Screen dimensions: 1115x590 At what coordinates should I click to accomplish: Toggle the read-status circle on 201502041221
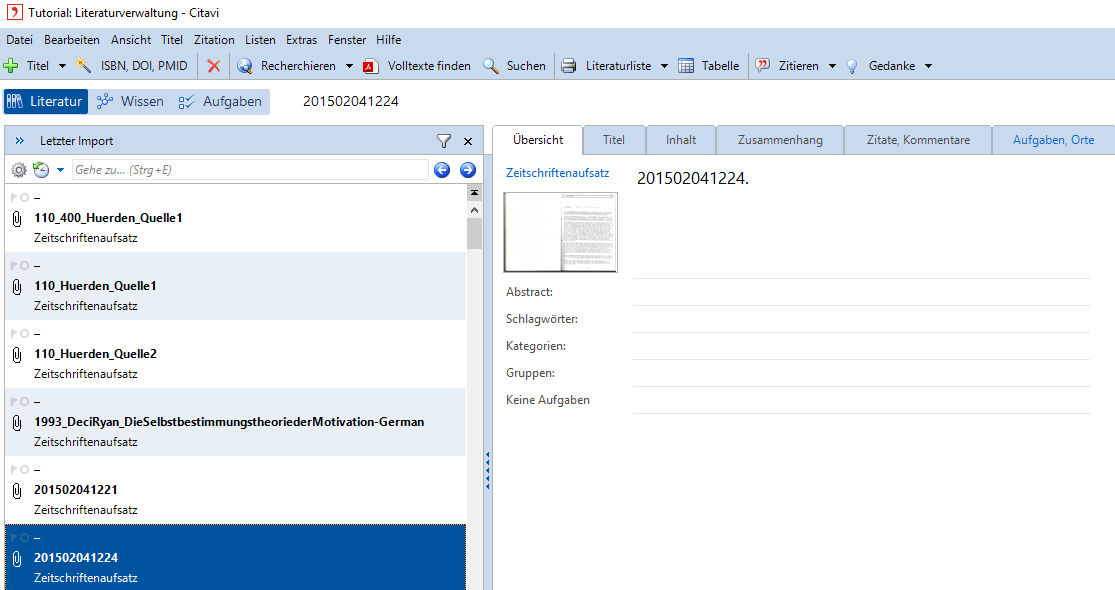coord(24,470)
